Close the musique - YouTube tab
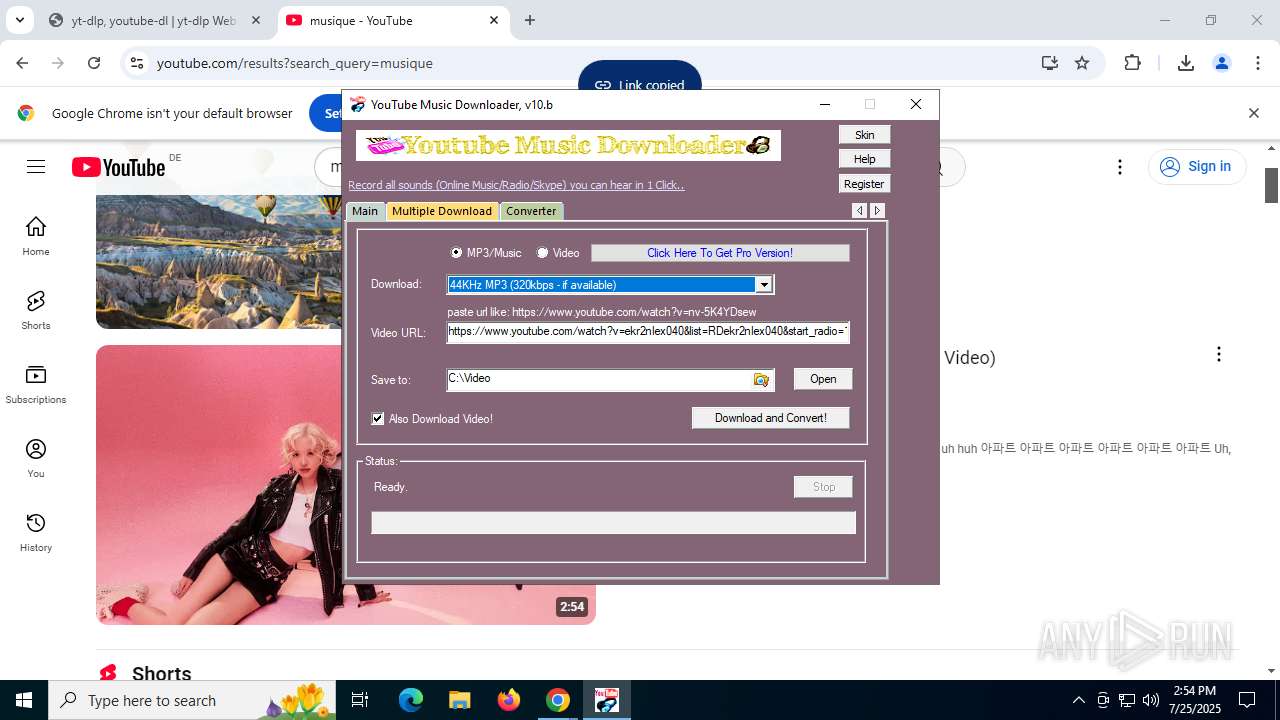1280x720 pixels. (494, 20)
